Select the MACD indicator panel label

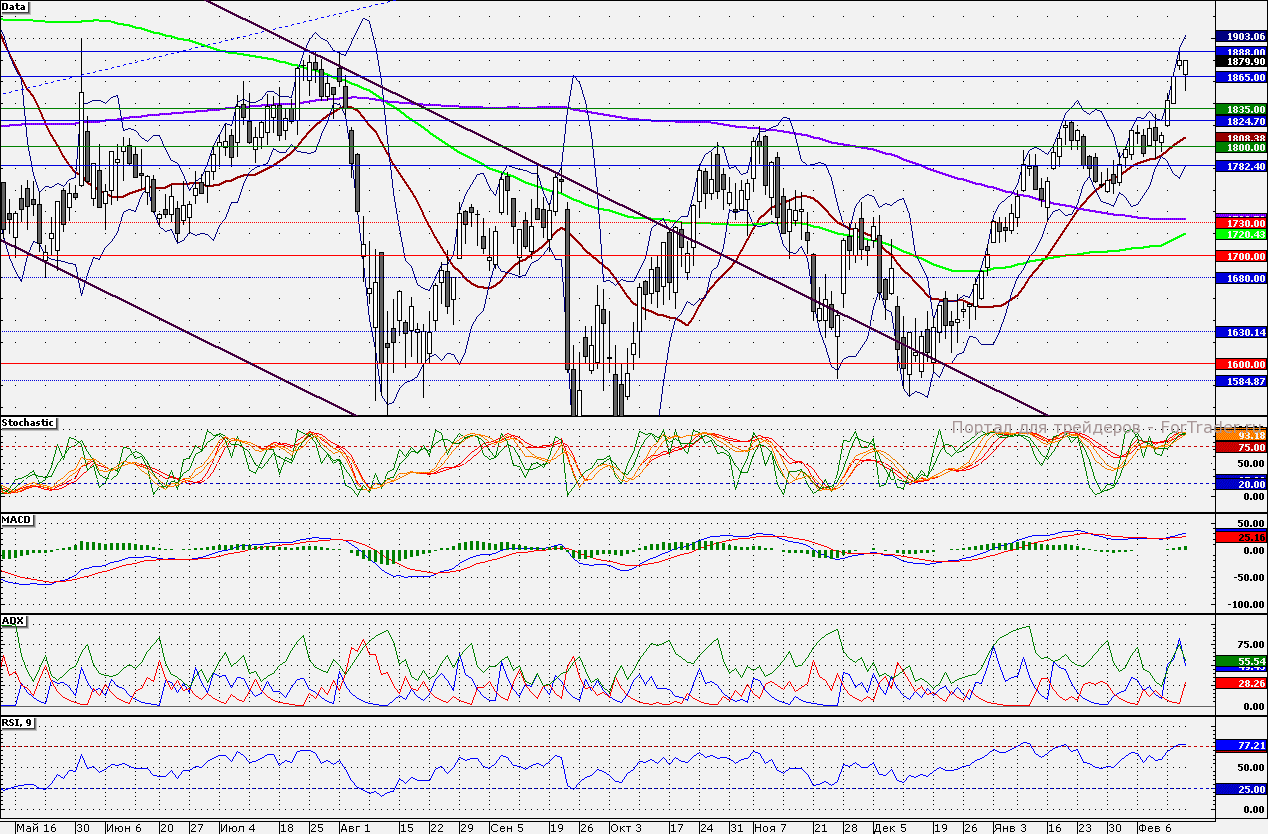coord(17,520)
